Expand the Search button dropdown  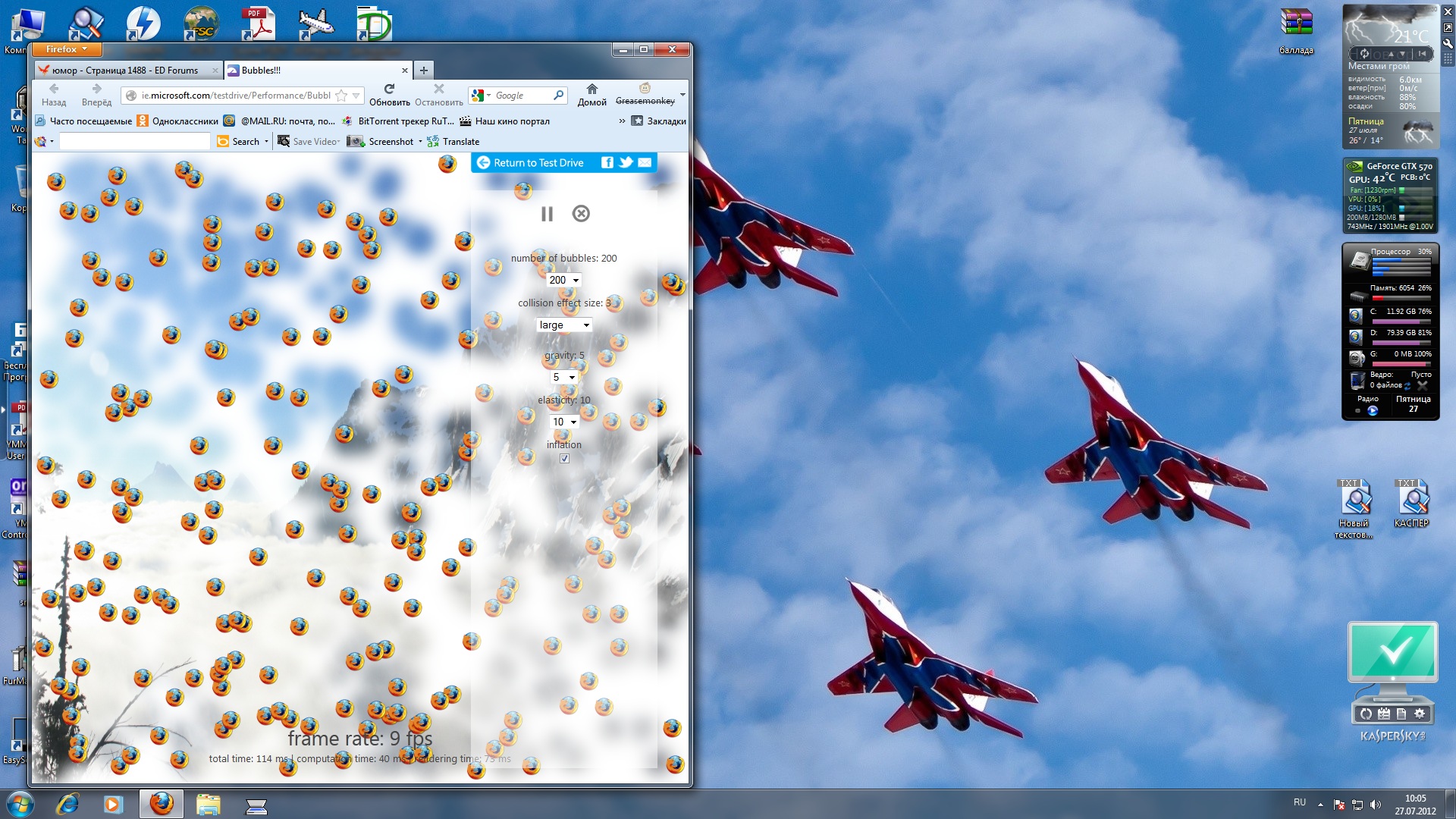coord(266,141)
